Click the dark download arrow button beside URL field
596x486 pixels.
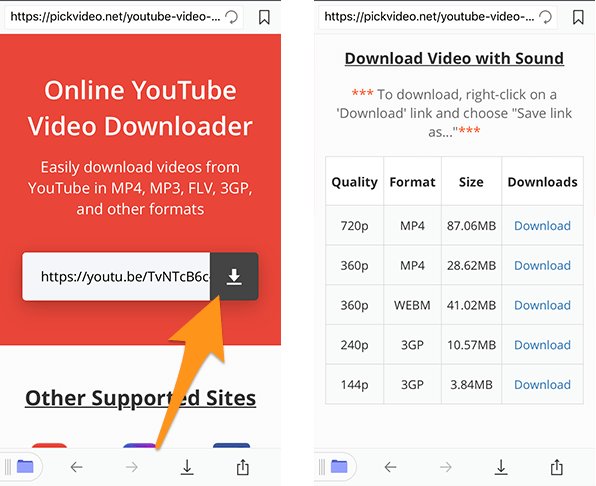click(234, 277)
